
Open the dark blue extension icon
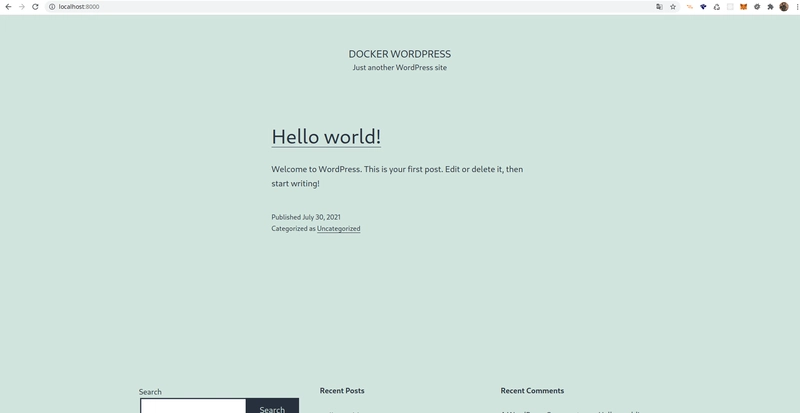click(x=703, y=7)
